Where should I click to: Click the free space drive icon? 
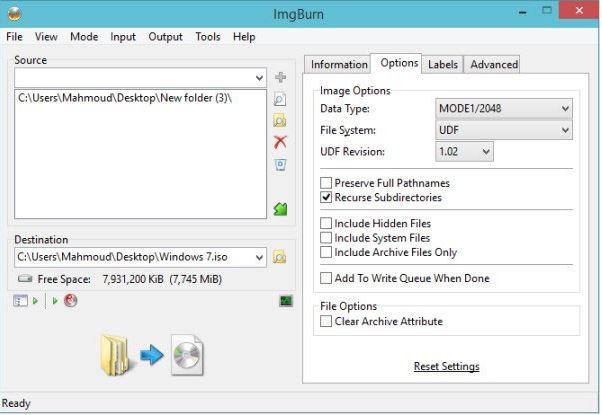(x=25, y=279)
